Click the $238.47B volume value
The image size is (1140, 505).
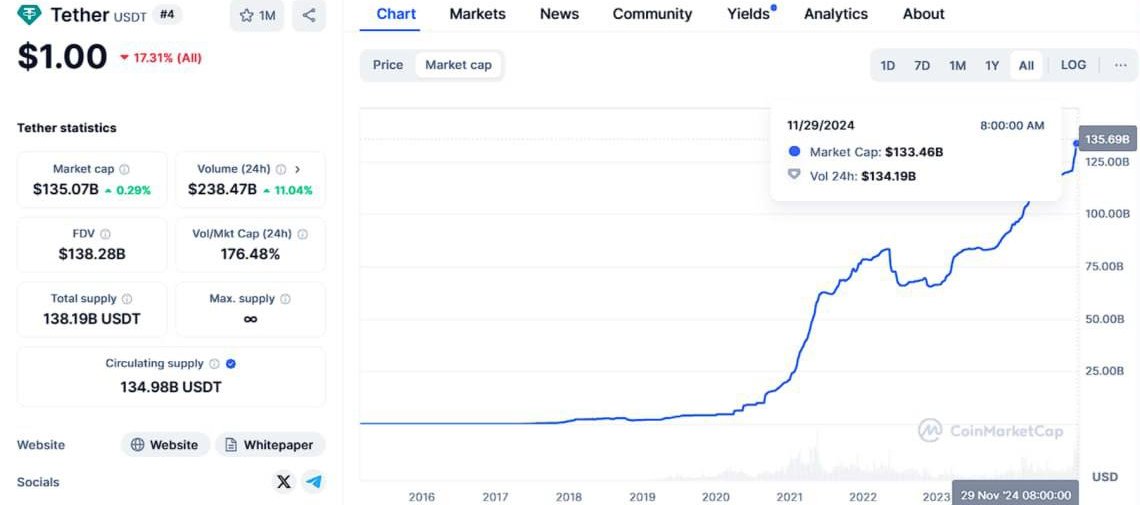coord(222,190)
